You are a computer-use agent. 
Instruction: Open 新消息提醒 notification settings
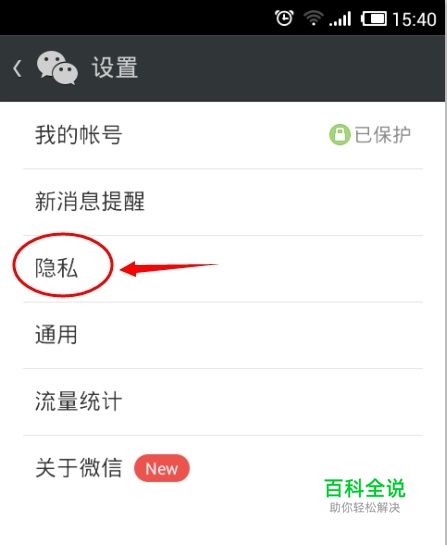[x=223, y=202]
